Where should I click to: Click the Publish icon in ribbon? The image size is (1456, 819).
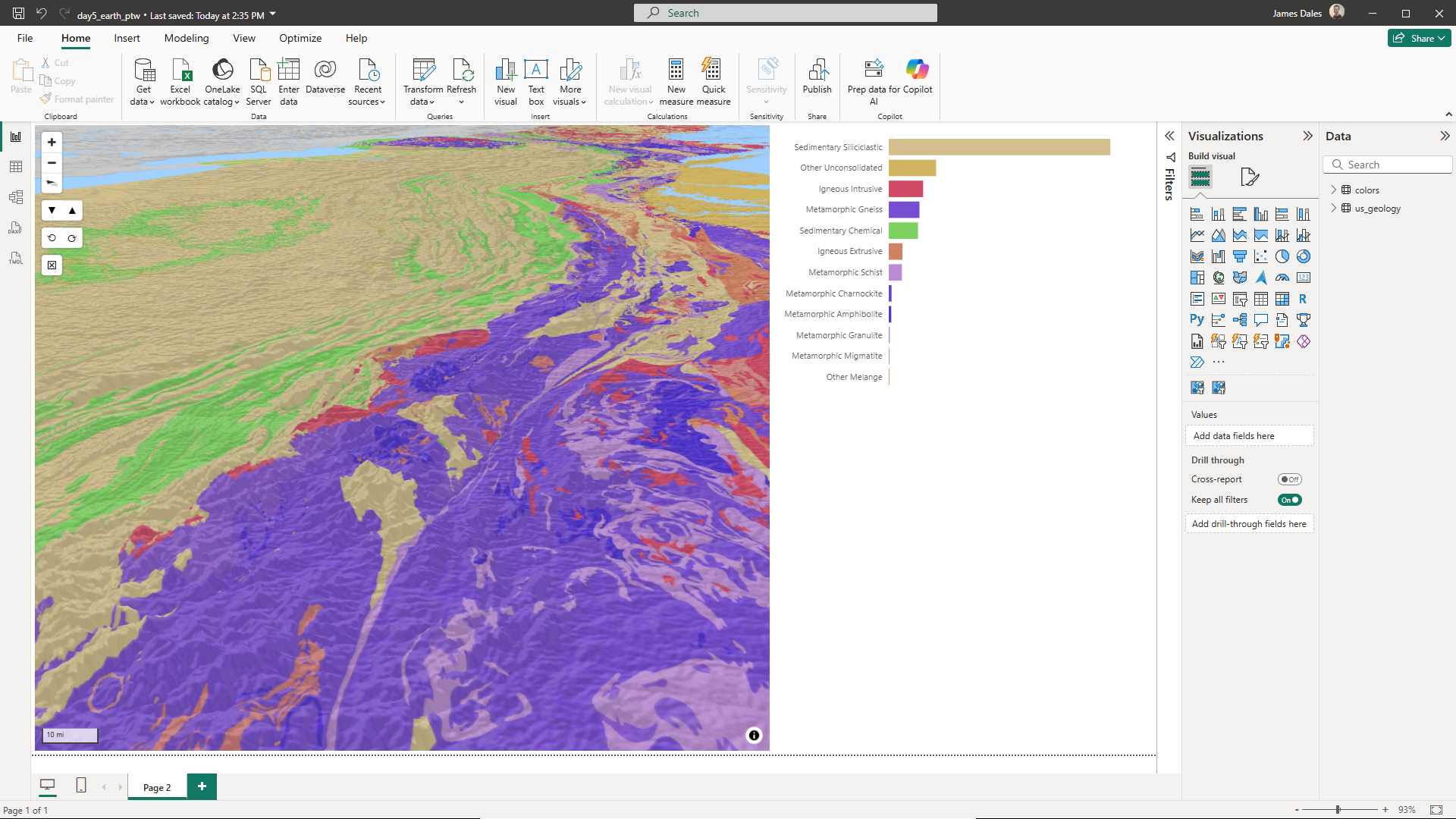(x=817, y=71)
